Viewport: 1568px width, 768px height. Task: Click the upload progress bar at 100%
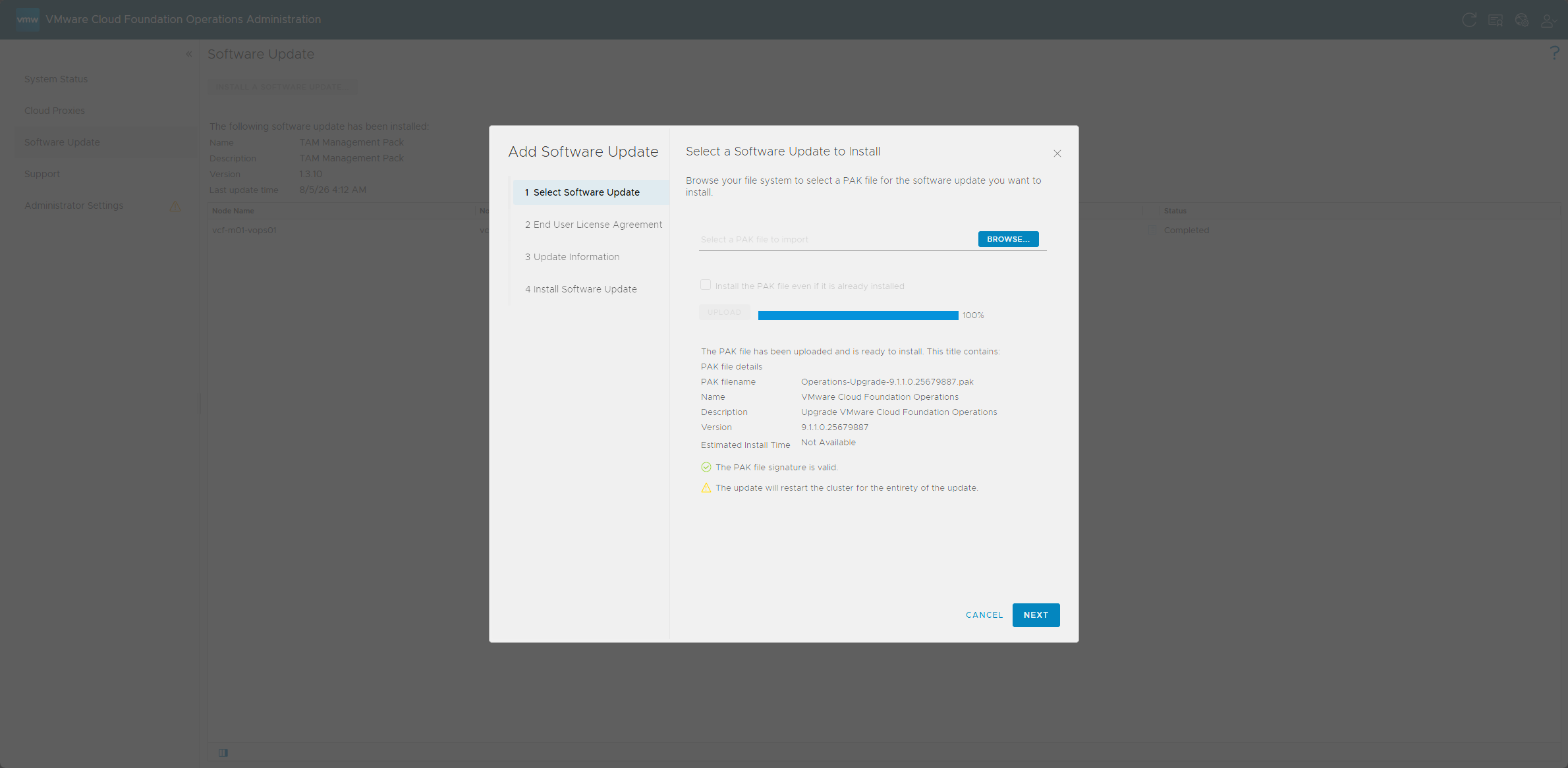(x=858, y=315)
